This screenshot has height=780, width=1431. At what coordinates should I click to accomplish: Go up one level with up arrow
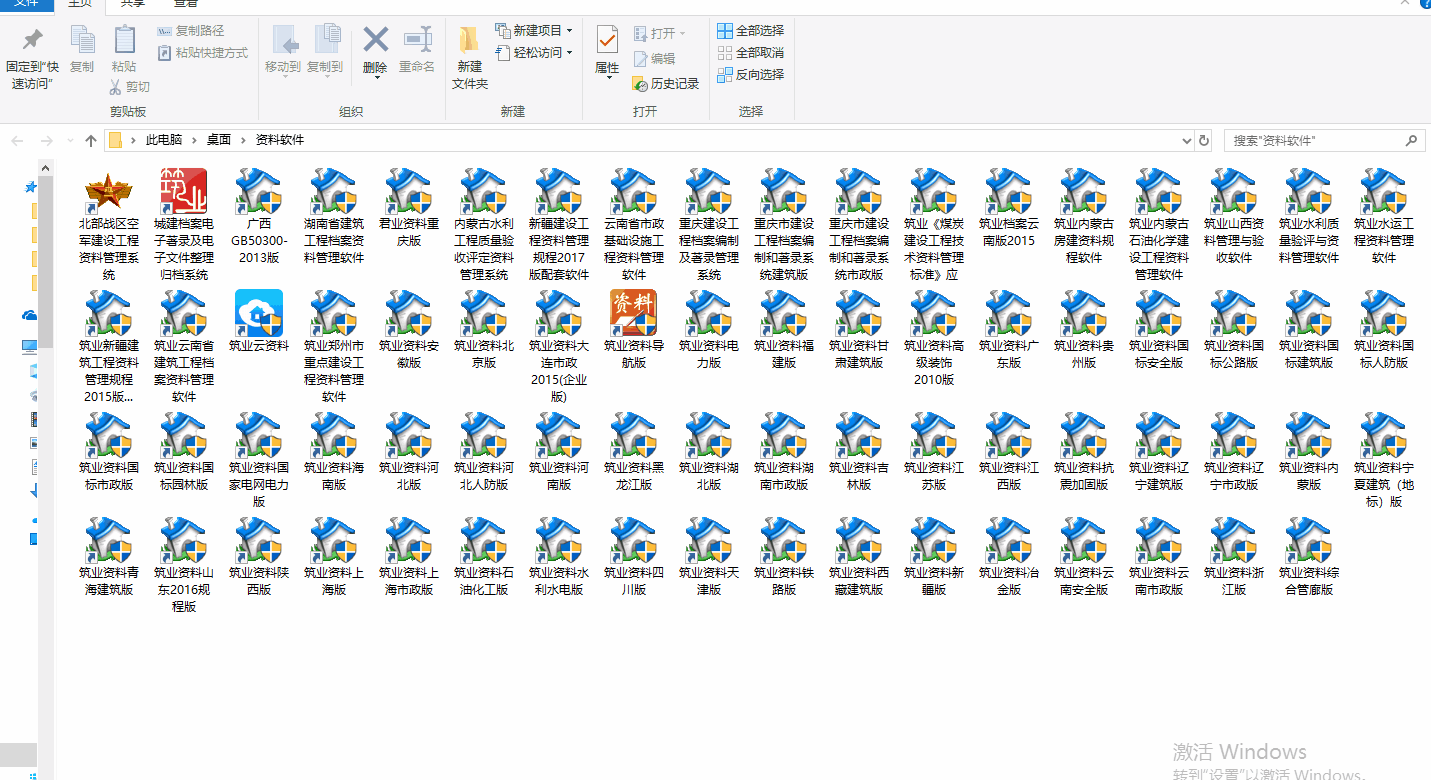[91, 141]
